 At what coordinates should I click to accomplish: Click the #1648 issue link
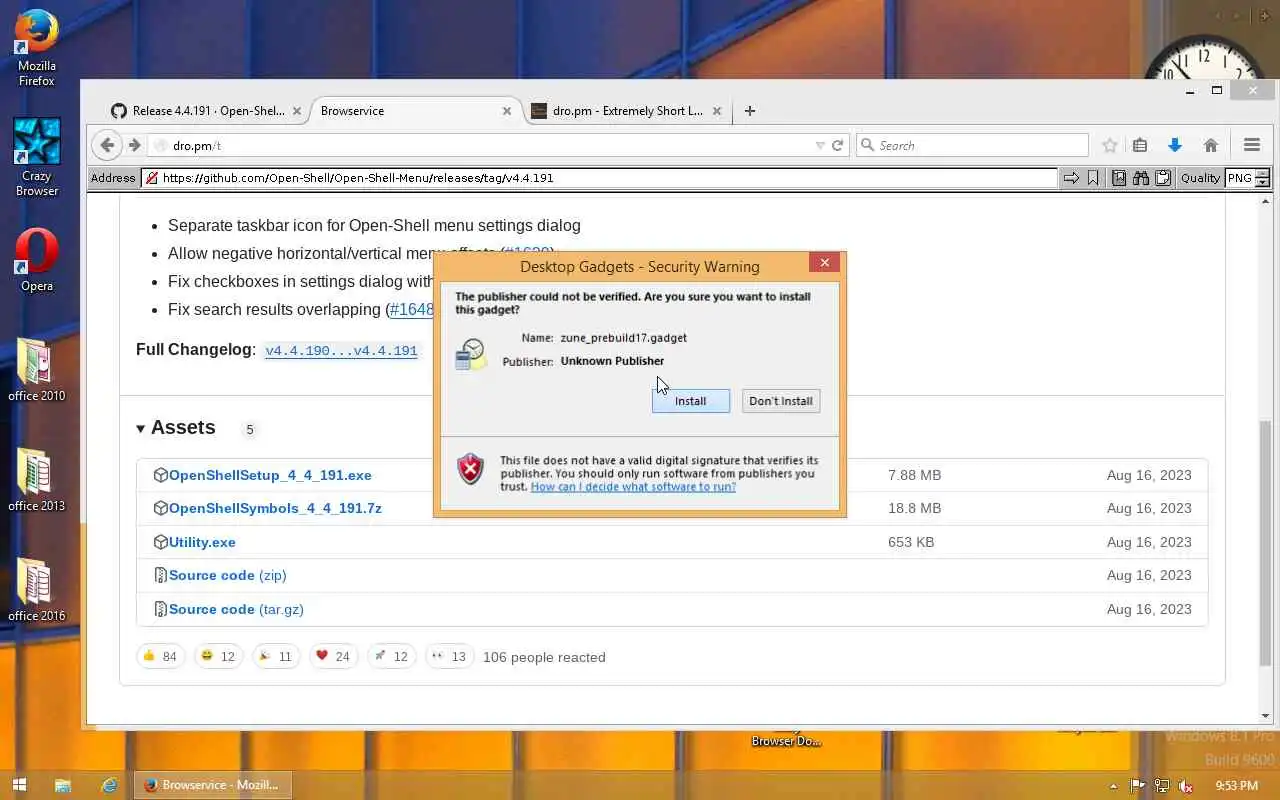412,309
